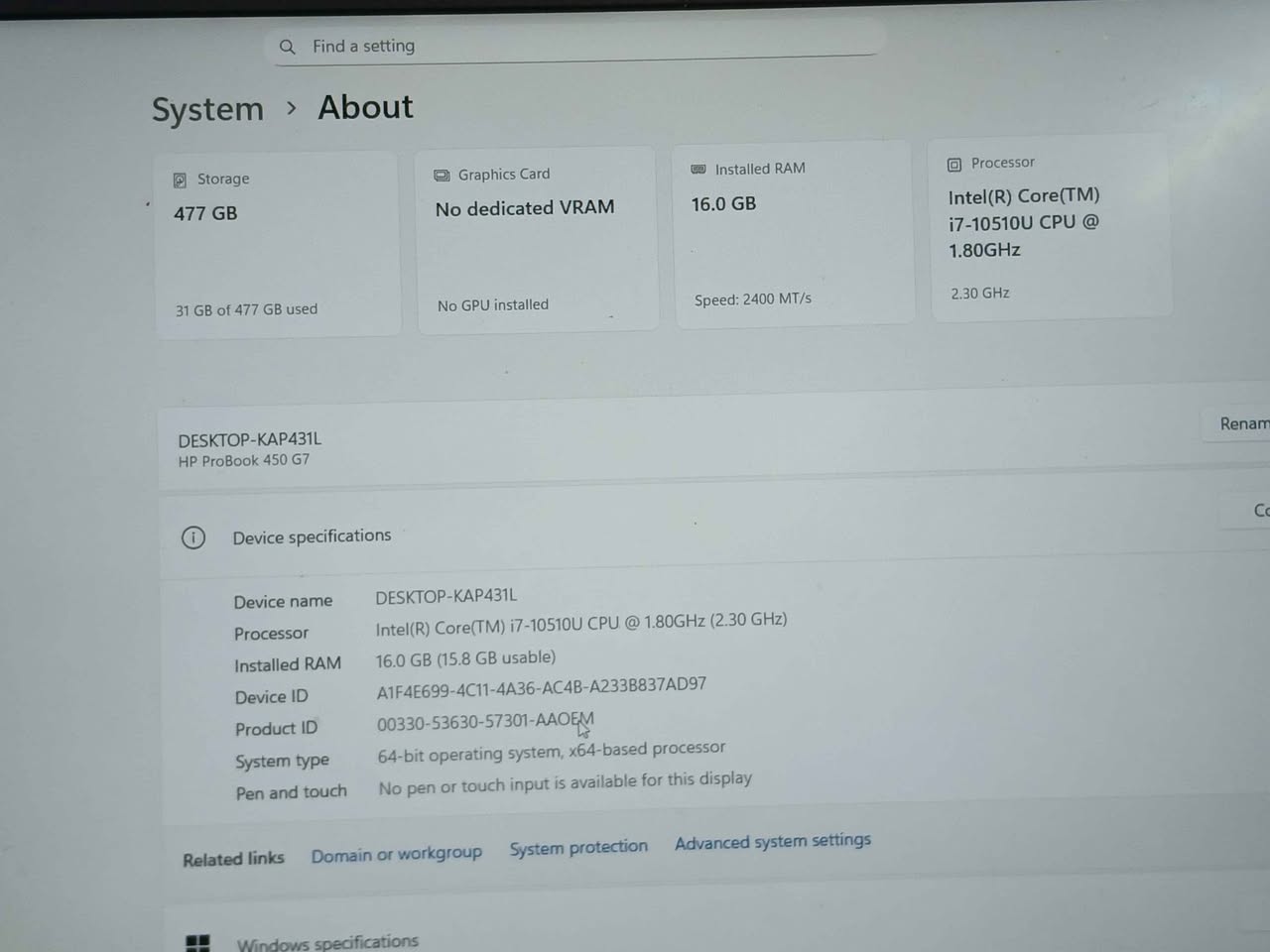
Task: Click the Installed RAM chip icon
Action: coord(698,170)
